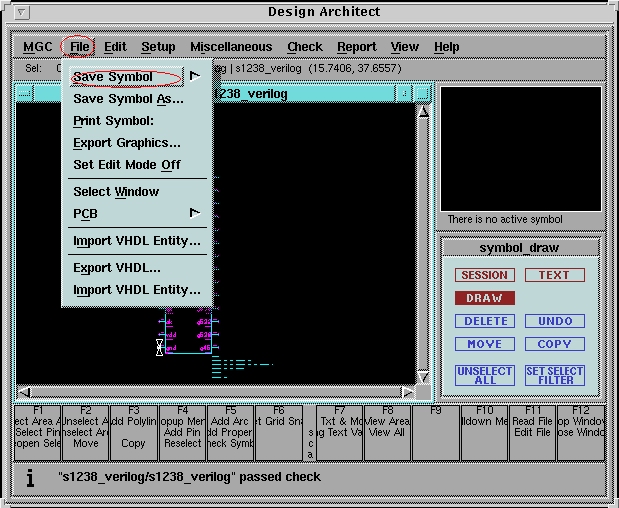Screen dimensions: 619x508
Task: Toggle Set Edit Mode Off
Action: (x=127, y=165)
